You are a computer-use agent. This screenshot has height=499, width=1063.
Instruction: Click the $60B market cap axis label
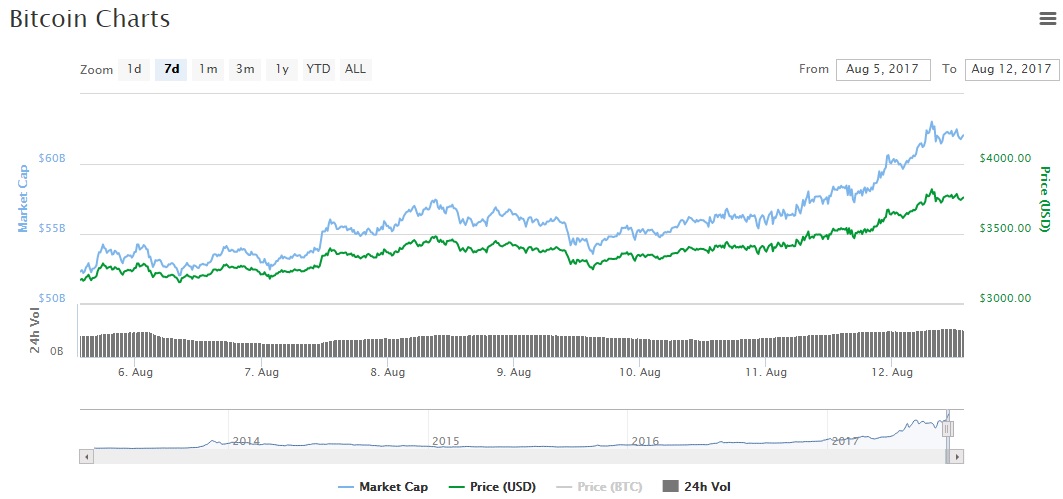tap(52, 158)
